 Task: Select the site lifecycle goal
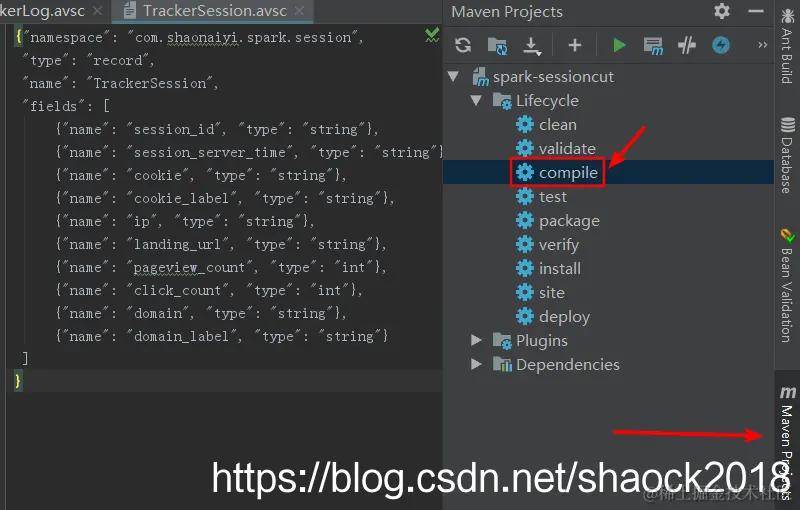[552, 292]
